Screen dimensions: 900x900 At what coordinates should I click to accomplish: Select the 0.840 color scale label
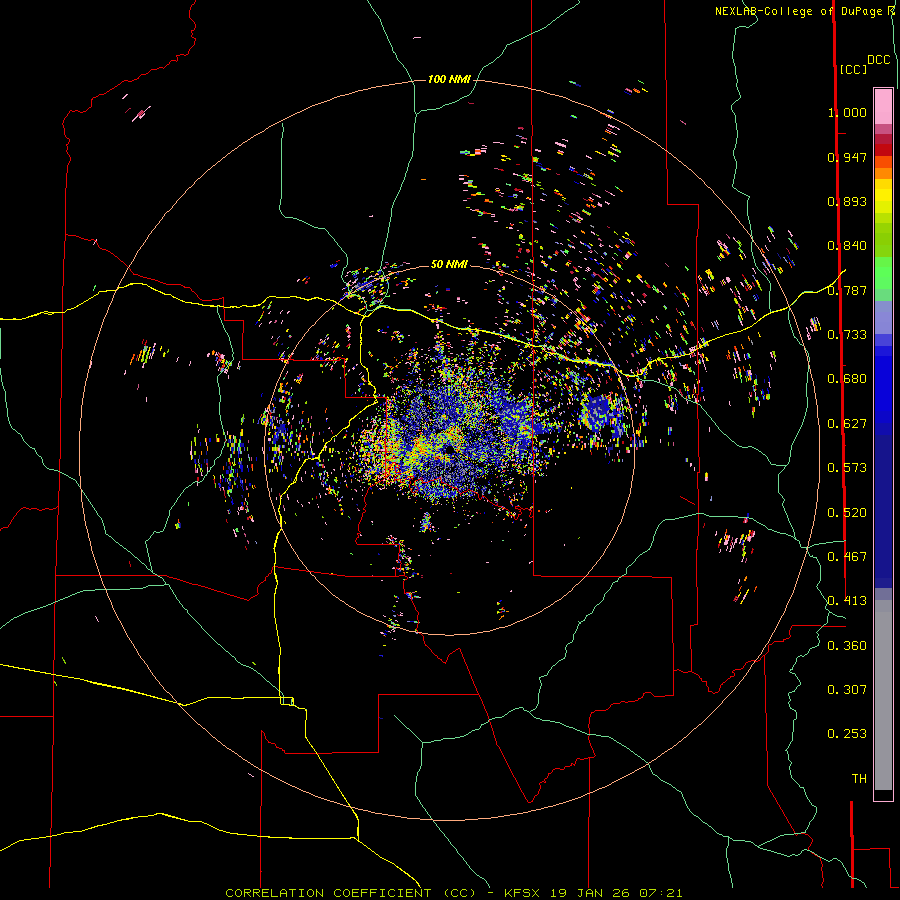pyautogui.click(x=847, y=246)
